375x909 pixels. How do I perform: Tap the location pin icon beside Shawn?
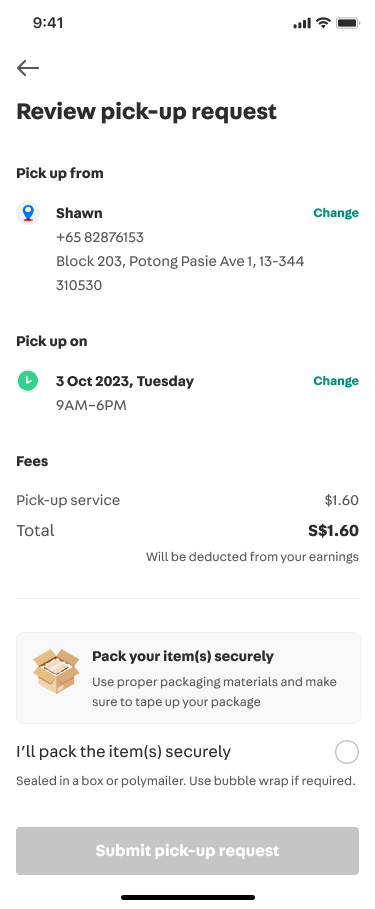(x=28, y=213)
